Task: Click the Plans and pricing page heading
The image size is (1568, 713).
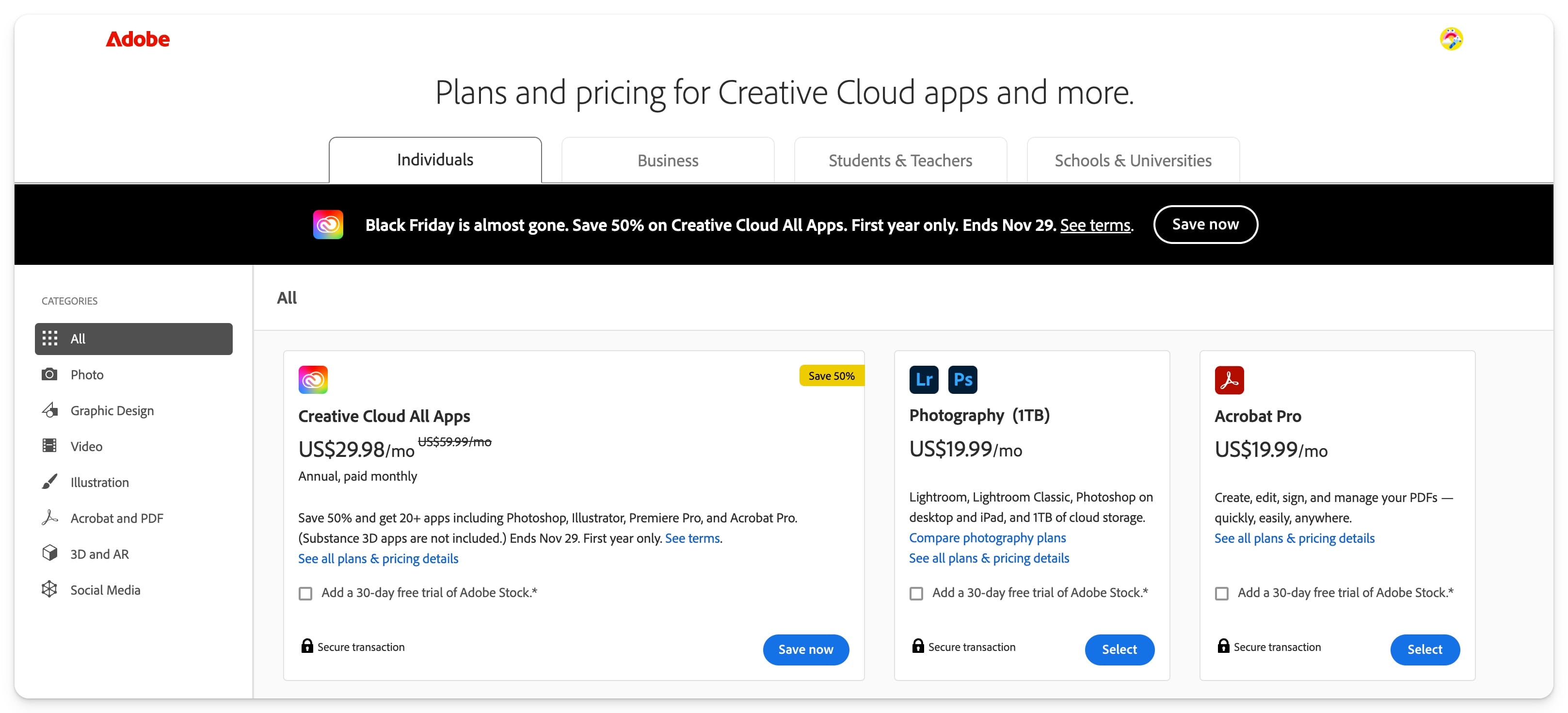Action: click(784, 93)
